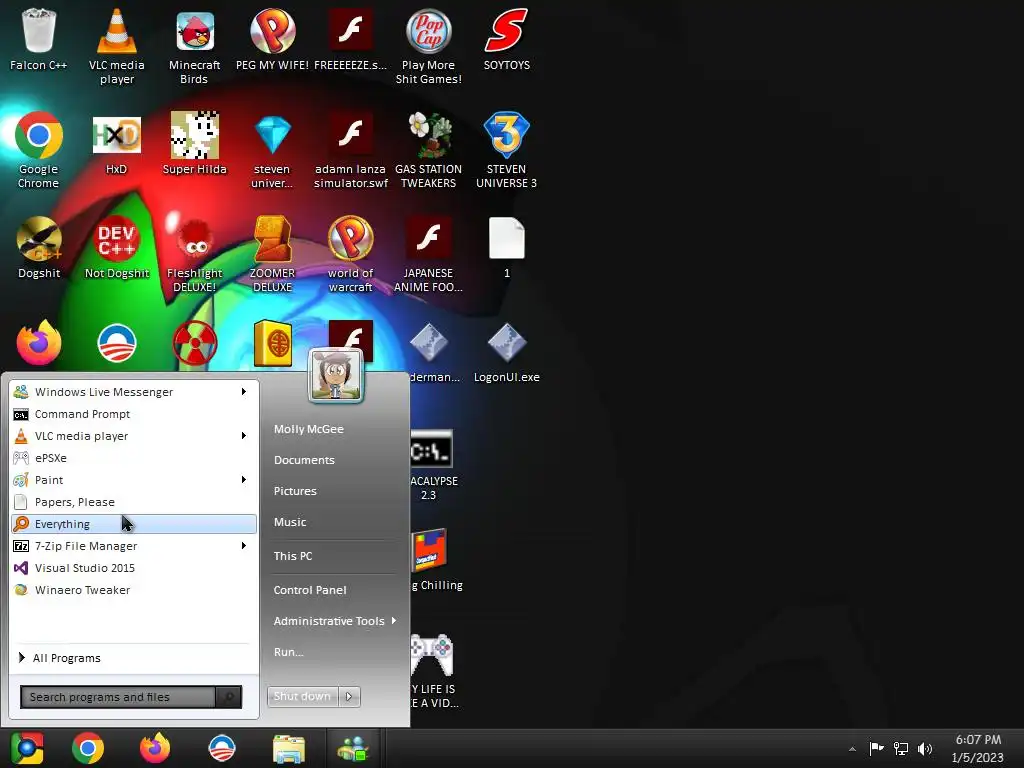1024x768 pixels.
Task: Open PEG MY WIFE! desktop icon
Action: tap(272, 40)
